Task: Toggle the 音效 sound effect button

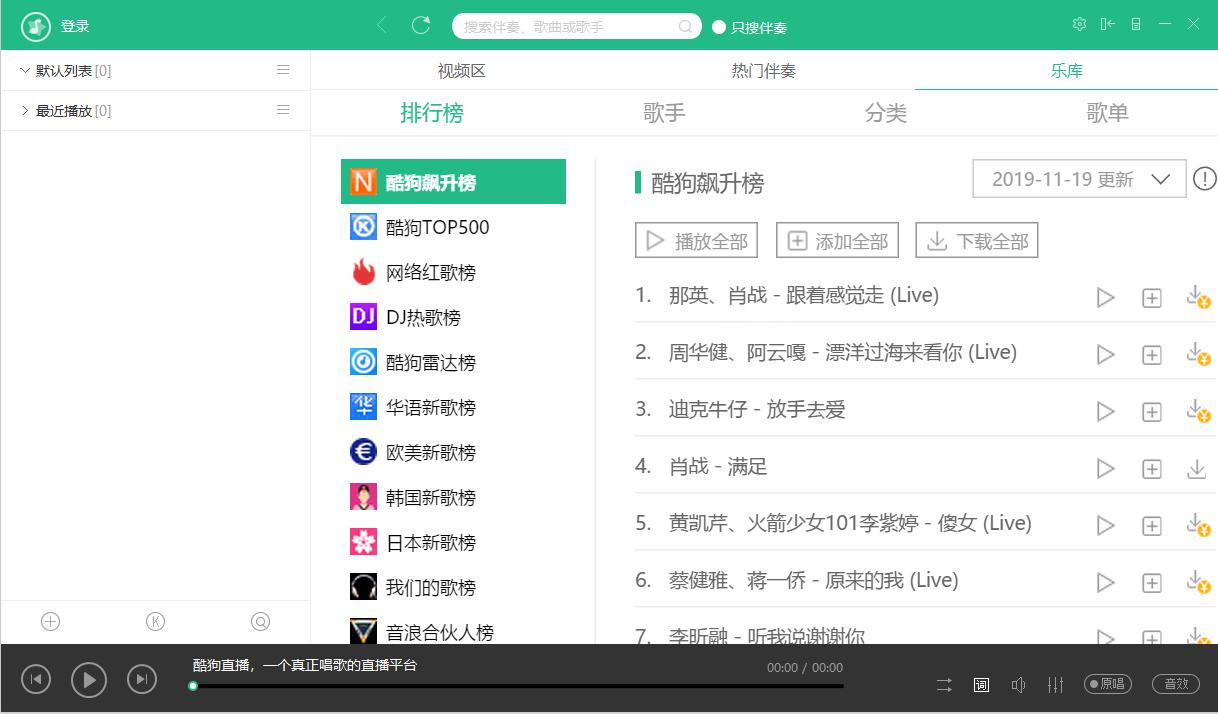Action: pyautogui.click(x=1176, y=684)
